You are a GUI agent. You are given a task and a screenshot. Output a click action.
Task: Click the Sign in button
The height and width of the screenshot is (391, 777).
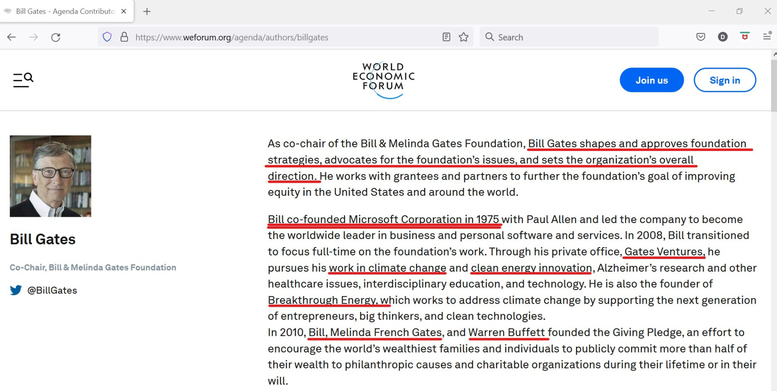[725, 80]
